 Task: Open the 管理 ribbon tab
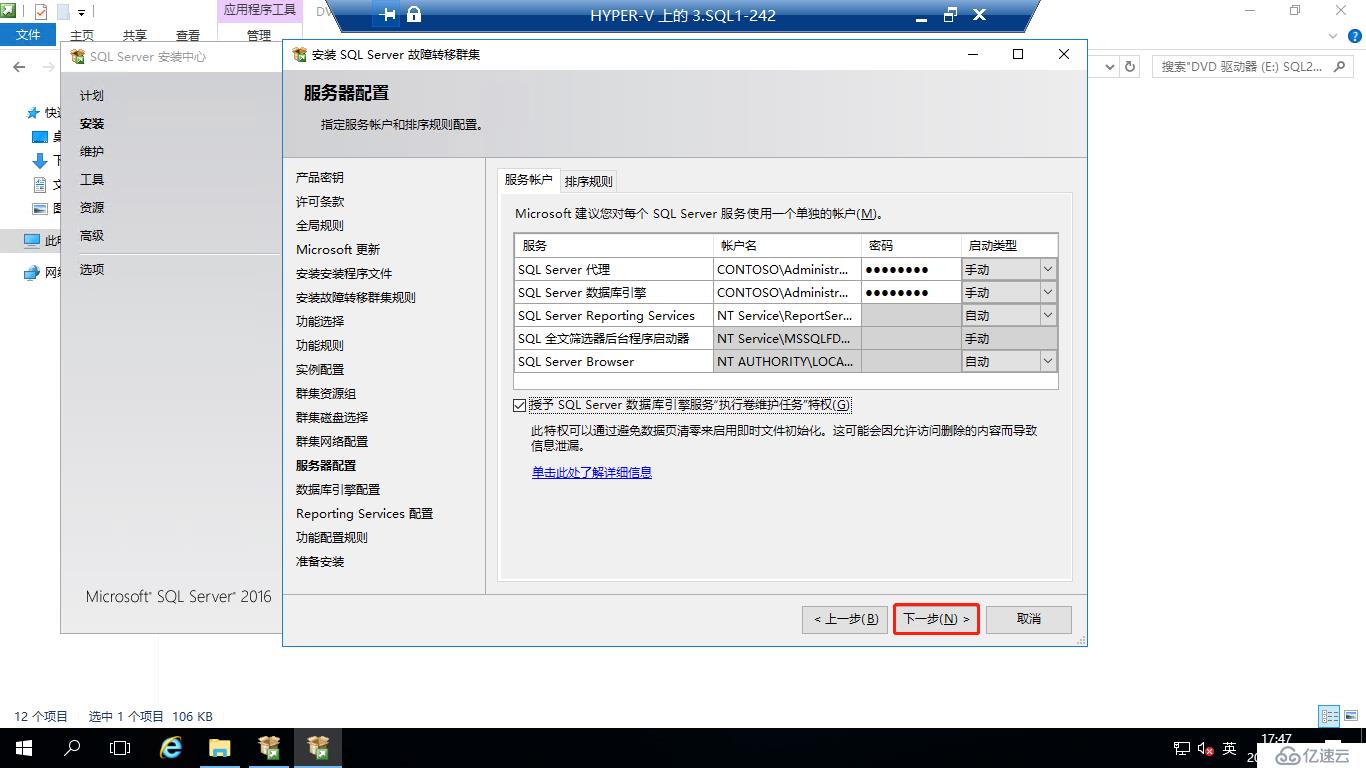258,35
